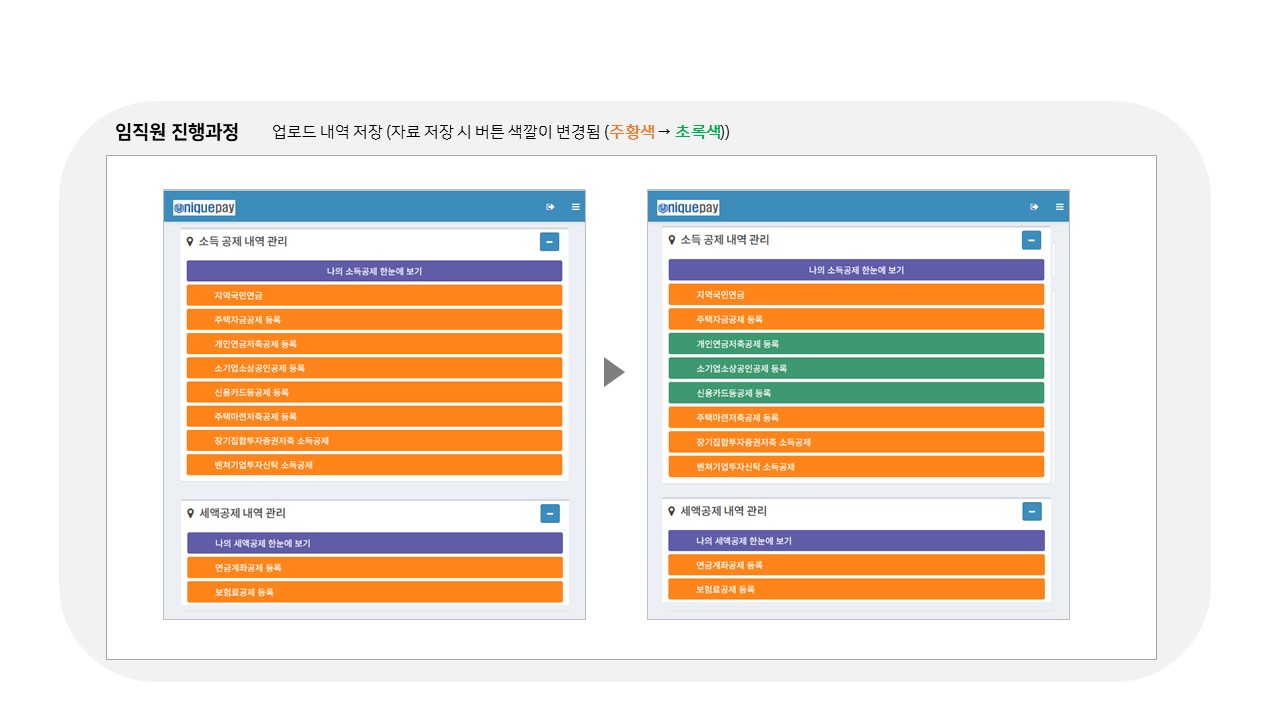Click the location pin beside 소득 공제 내역 관리
The image size is (1280, 720).
coord(191,241)
